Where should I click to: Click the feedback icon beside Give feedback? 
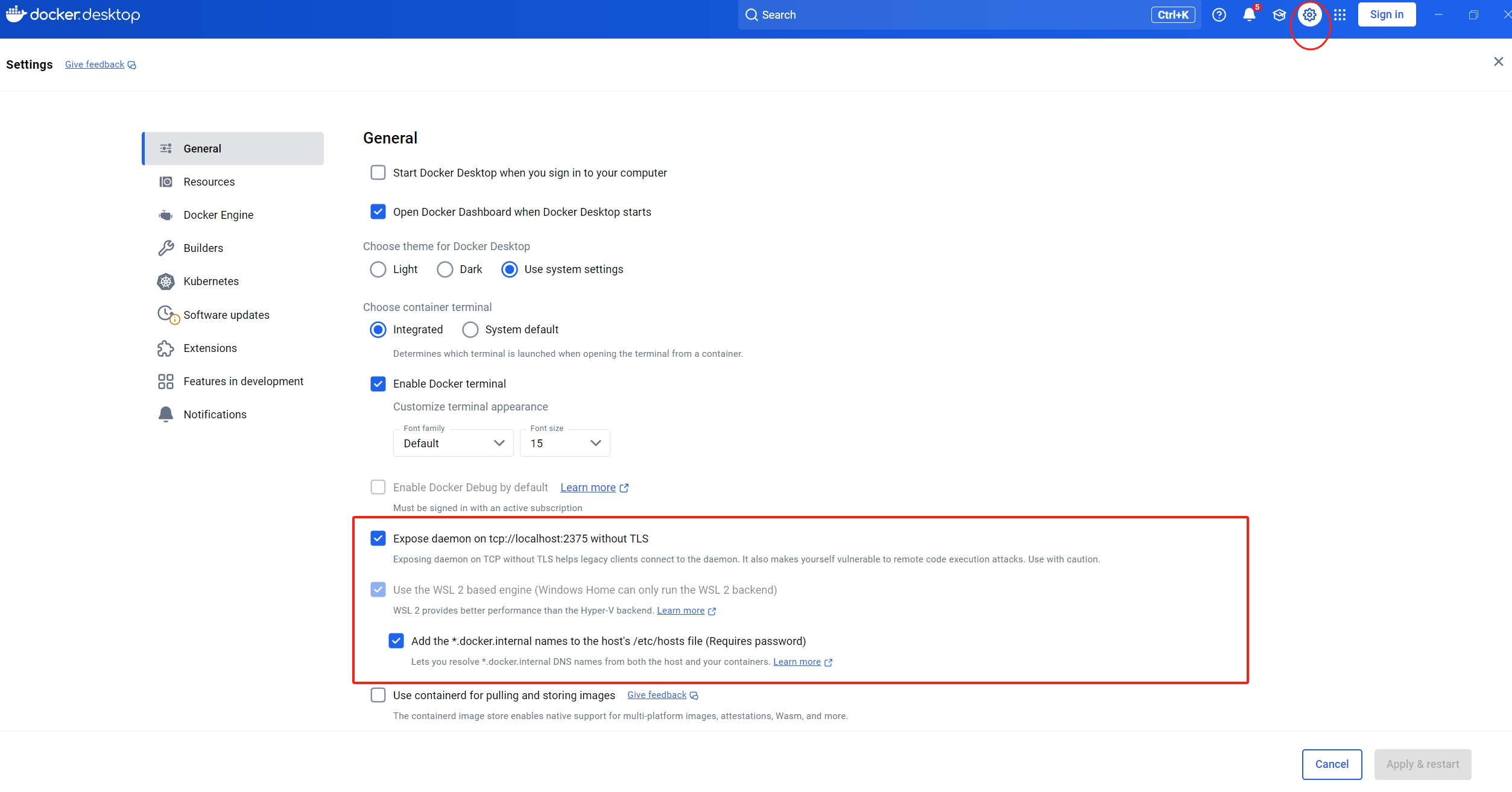(x=132, y=65)
